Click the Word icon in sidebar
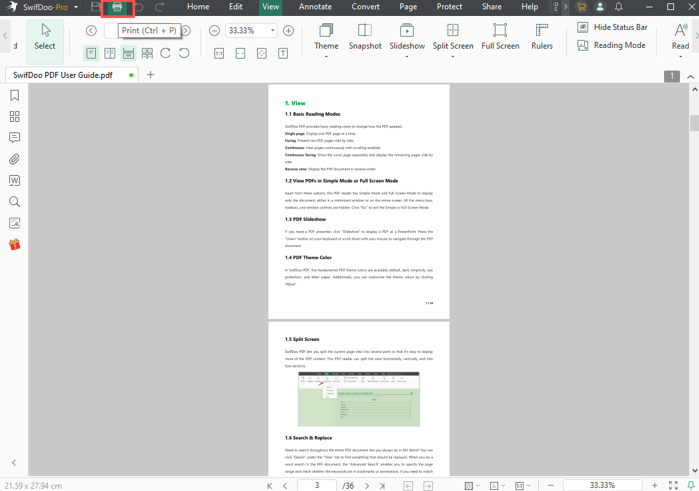The image size is (699, 491). click(x=15, y=181)
